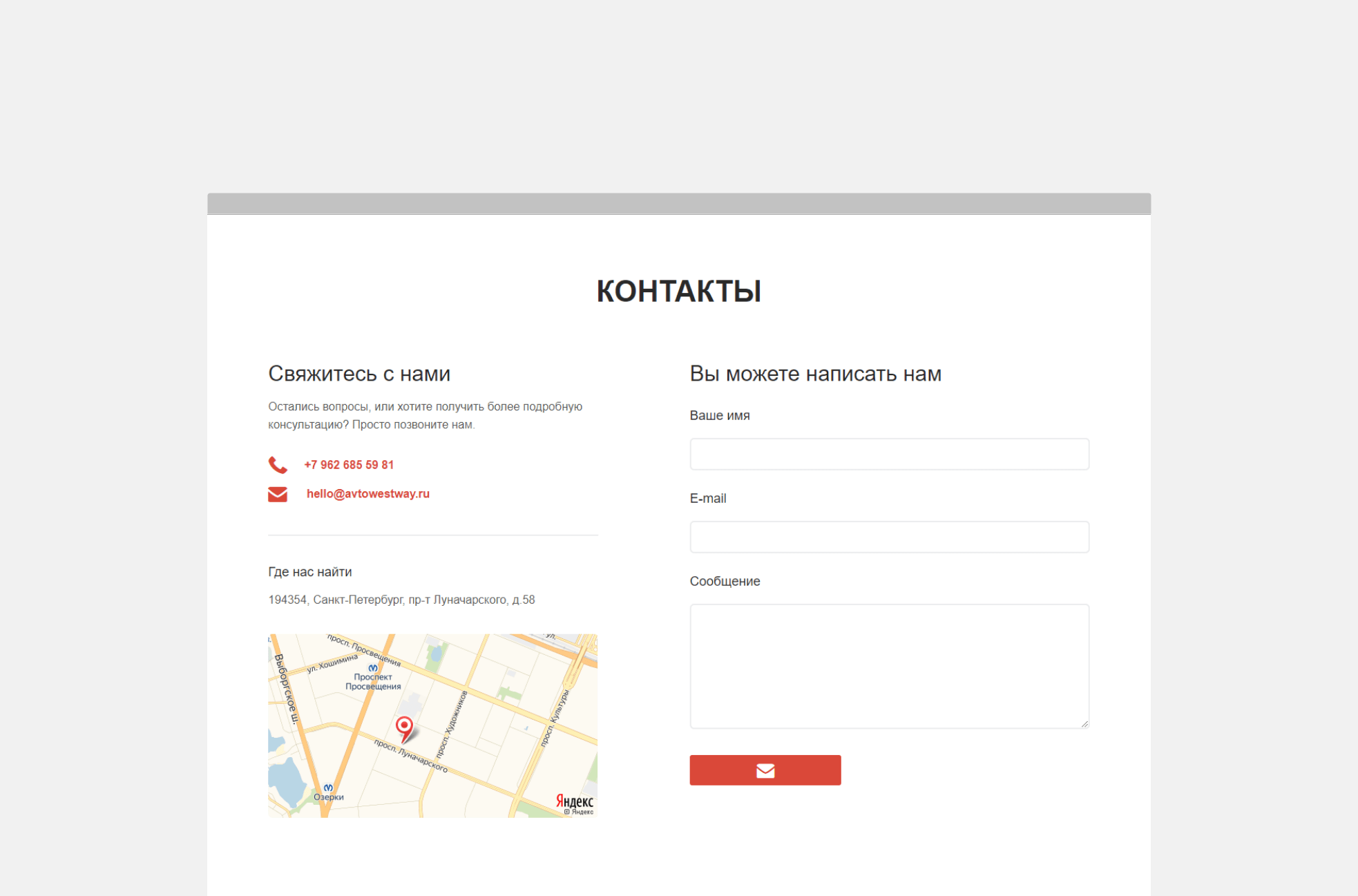The image size is (1358, 896).
Task: Focus the E-mail input field
Action: coord(890,537)
